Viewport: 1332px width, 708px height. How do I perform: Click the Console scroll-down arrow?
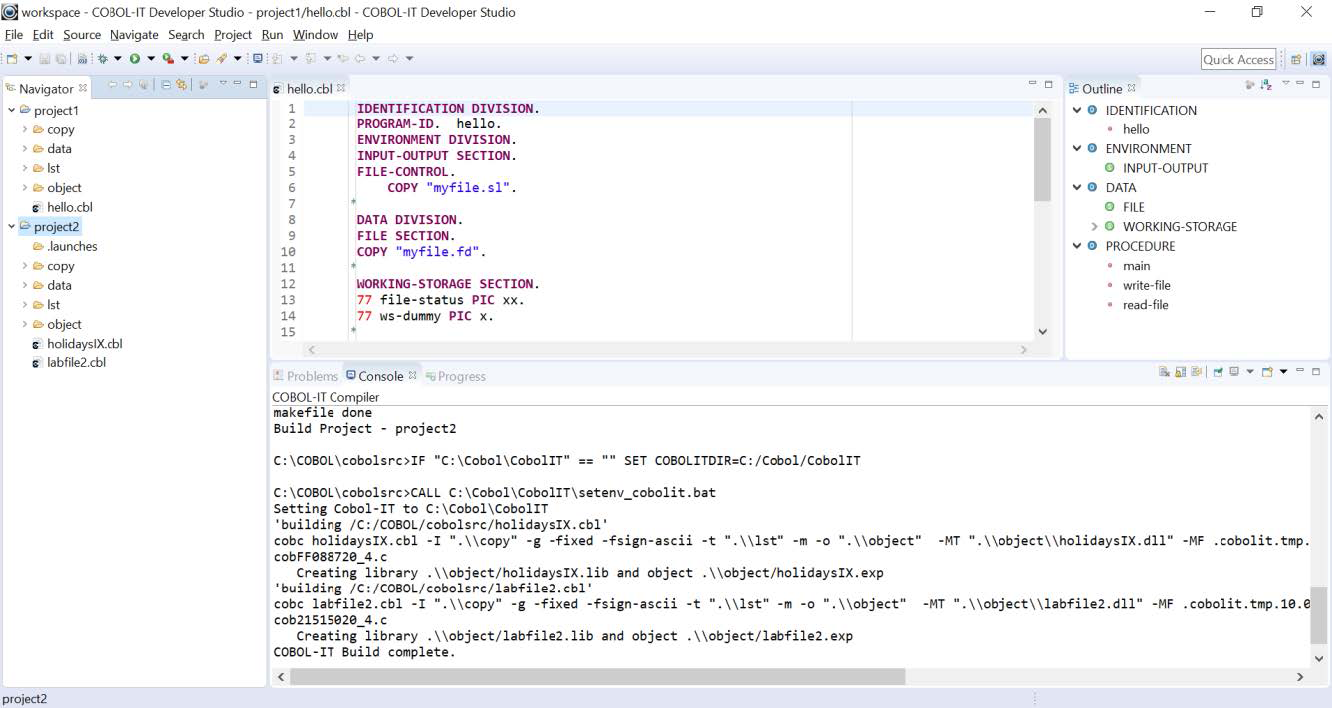pos(1319,659)
